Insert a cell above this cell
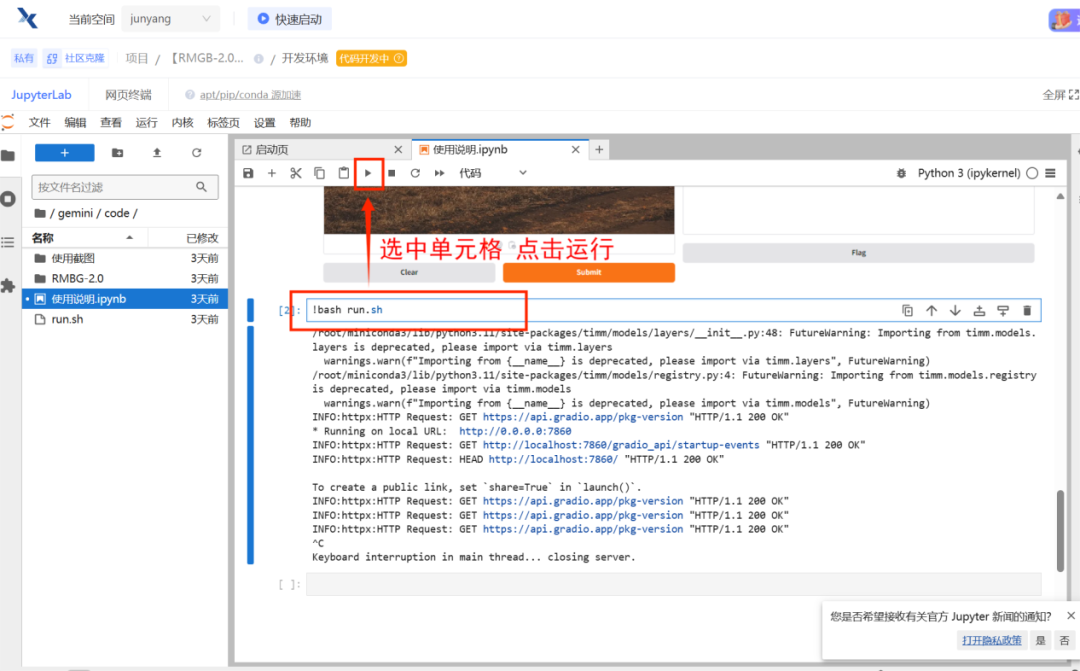The width and height of the screenshot is (1080, 671). (979, 311)
